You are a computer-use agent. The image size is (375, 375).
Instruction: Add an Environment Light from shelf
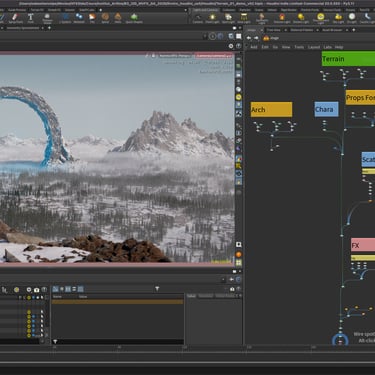coord(321,19)
